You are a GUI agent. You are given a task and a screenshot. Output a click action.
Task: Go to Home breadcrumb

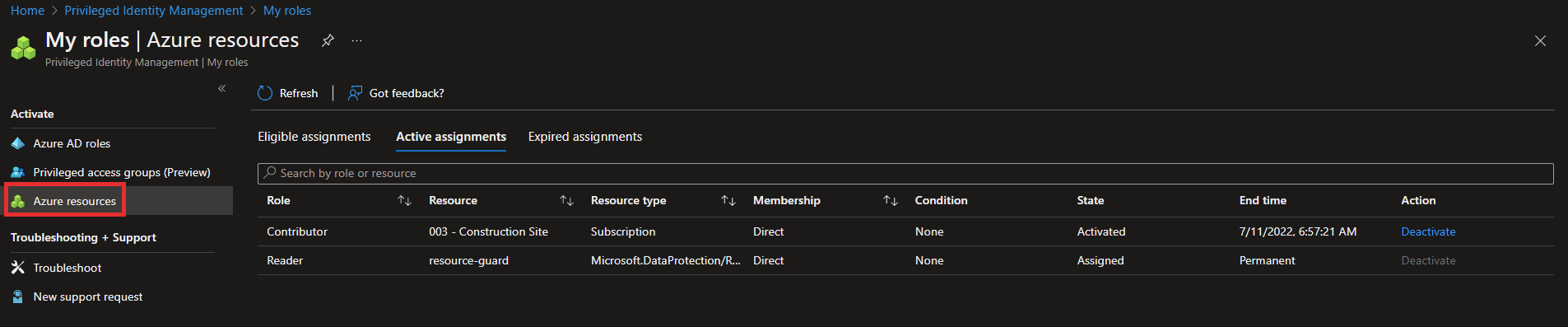28,11
